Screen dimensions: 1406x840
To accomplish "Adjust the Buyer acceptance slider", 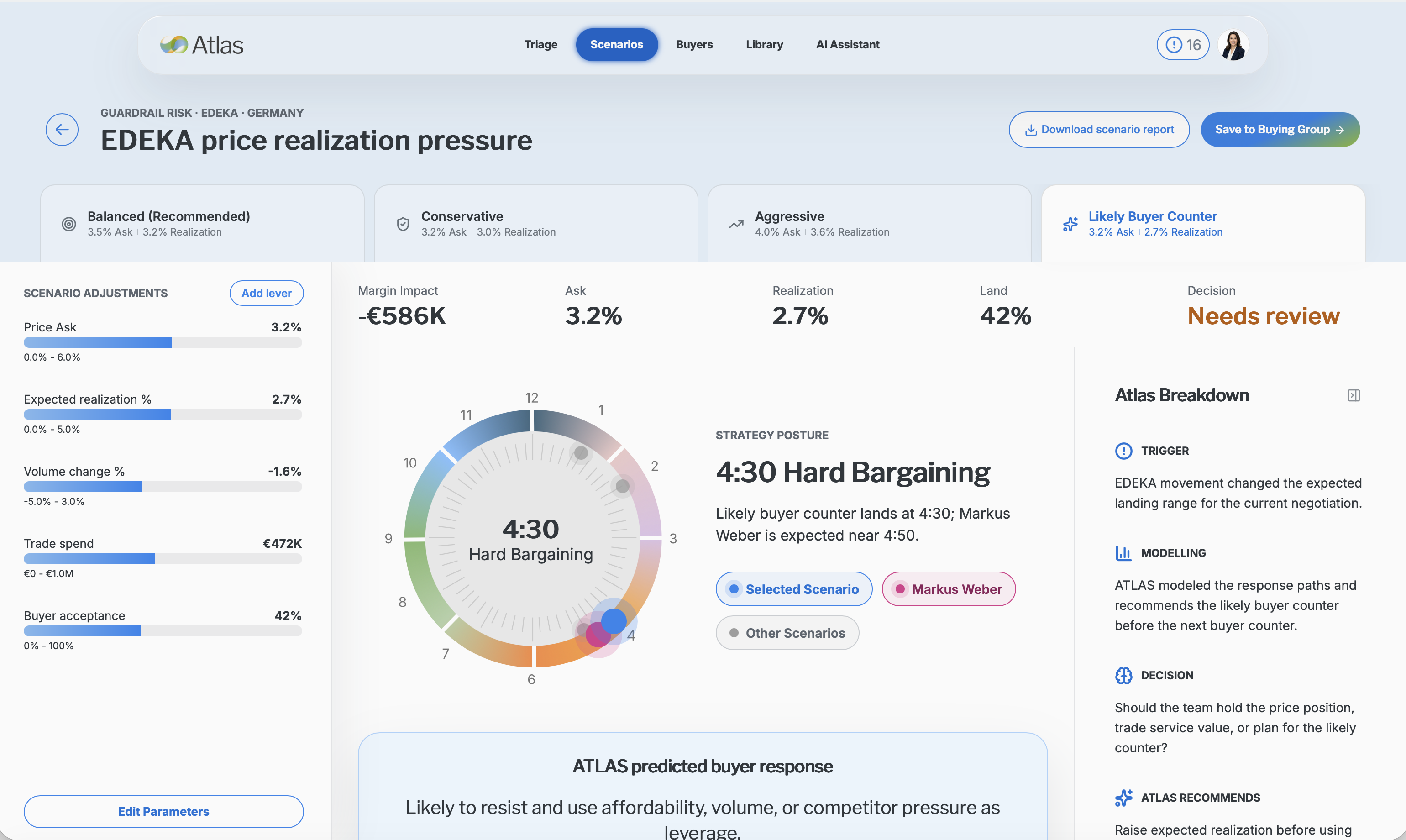I will (163, 630).
